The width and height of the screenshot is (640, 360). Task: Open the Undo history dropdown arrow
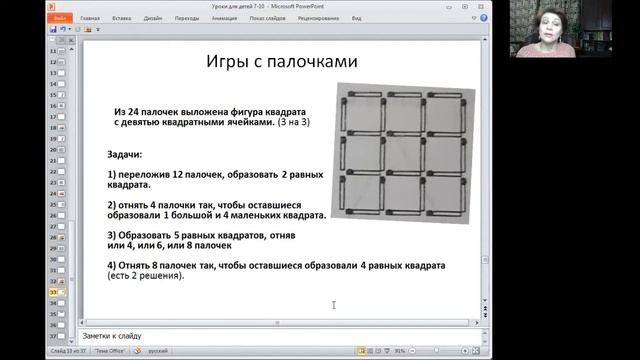pos(69,29)
